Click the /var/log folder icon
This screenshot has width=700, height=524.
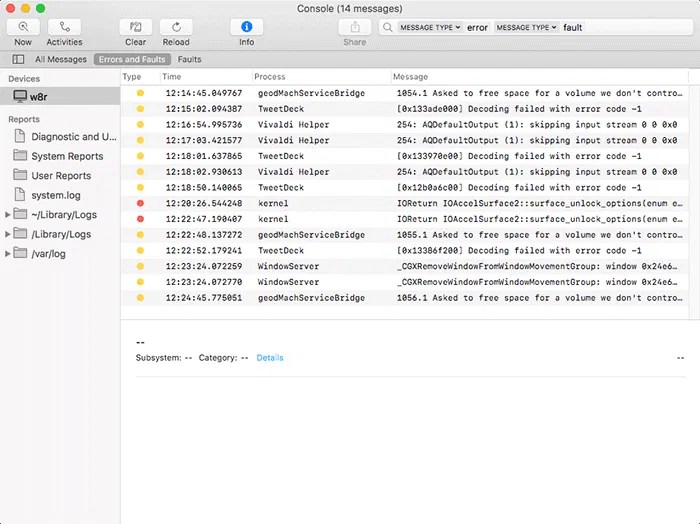pos(20,253)
